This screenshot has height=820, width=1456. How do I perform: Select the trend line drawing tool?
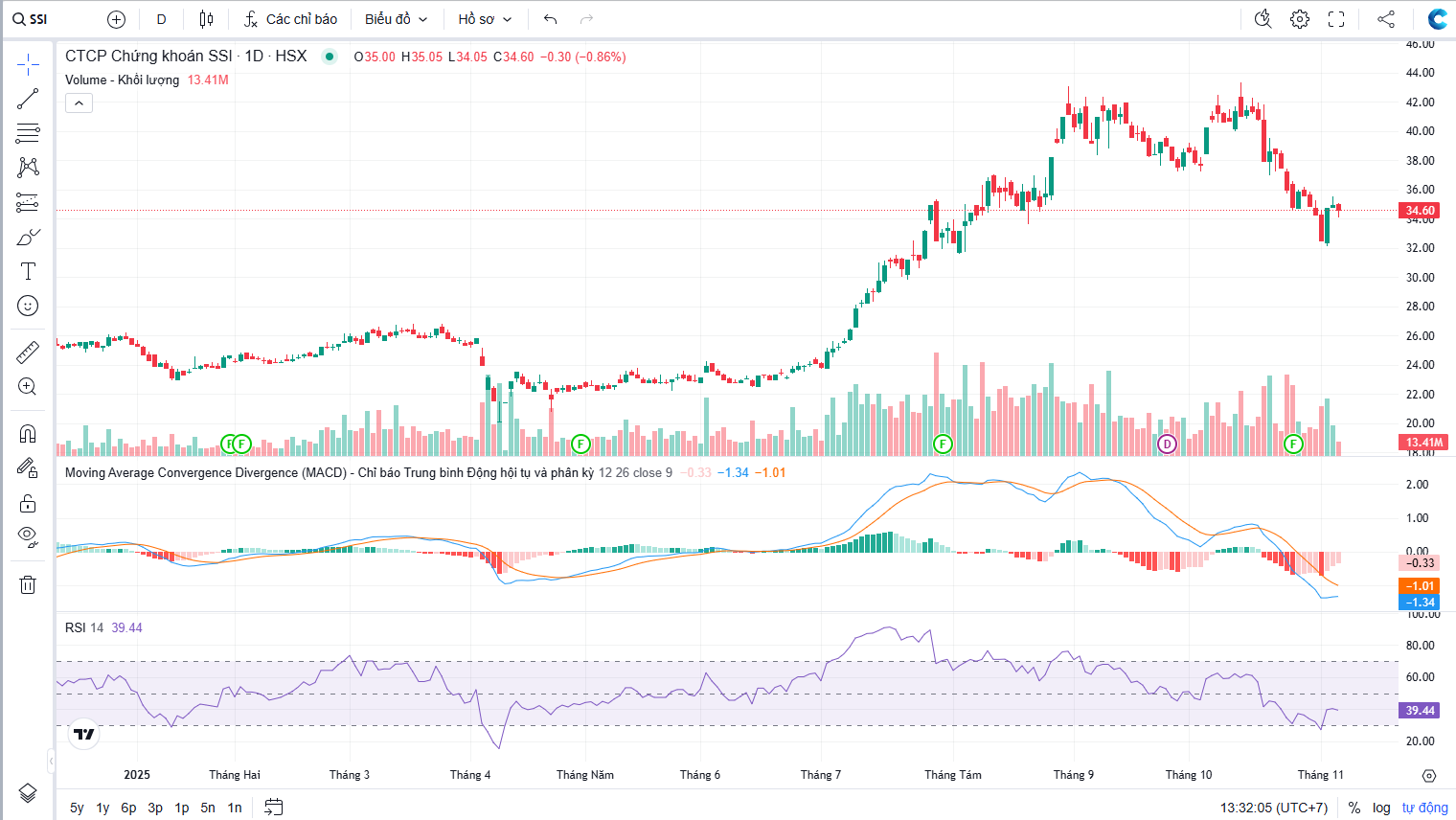coord(28,99)
